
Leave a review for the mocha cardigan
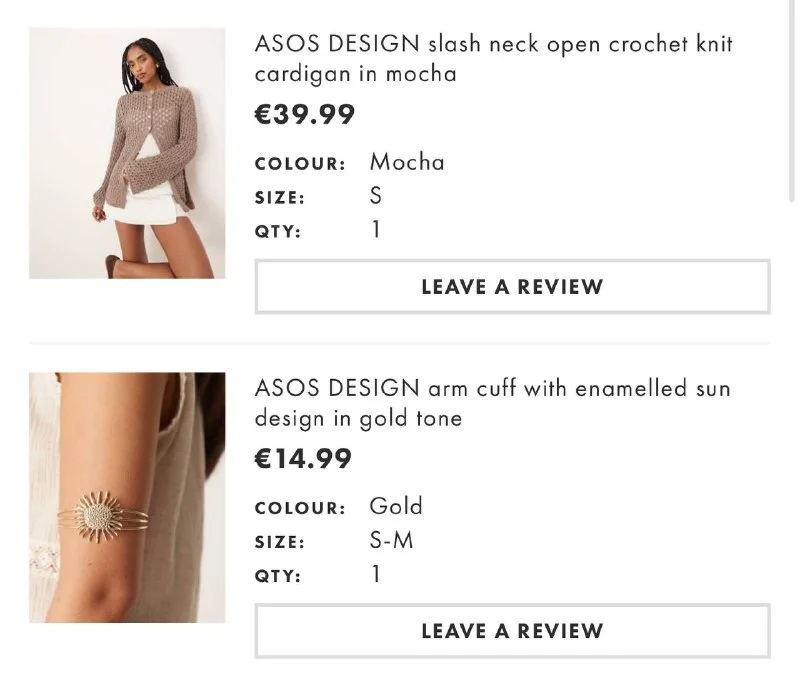click(x=512, y=287)
